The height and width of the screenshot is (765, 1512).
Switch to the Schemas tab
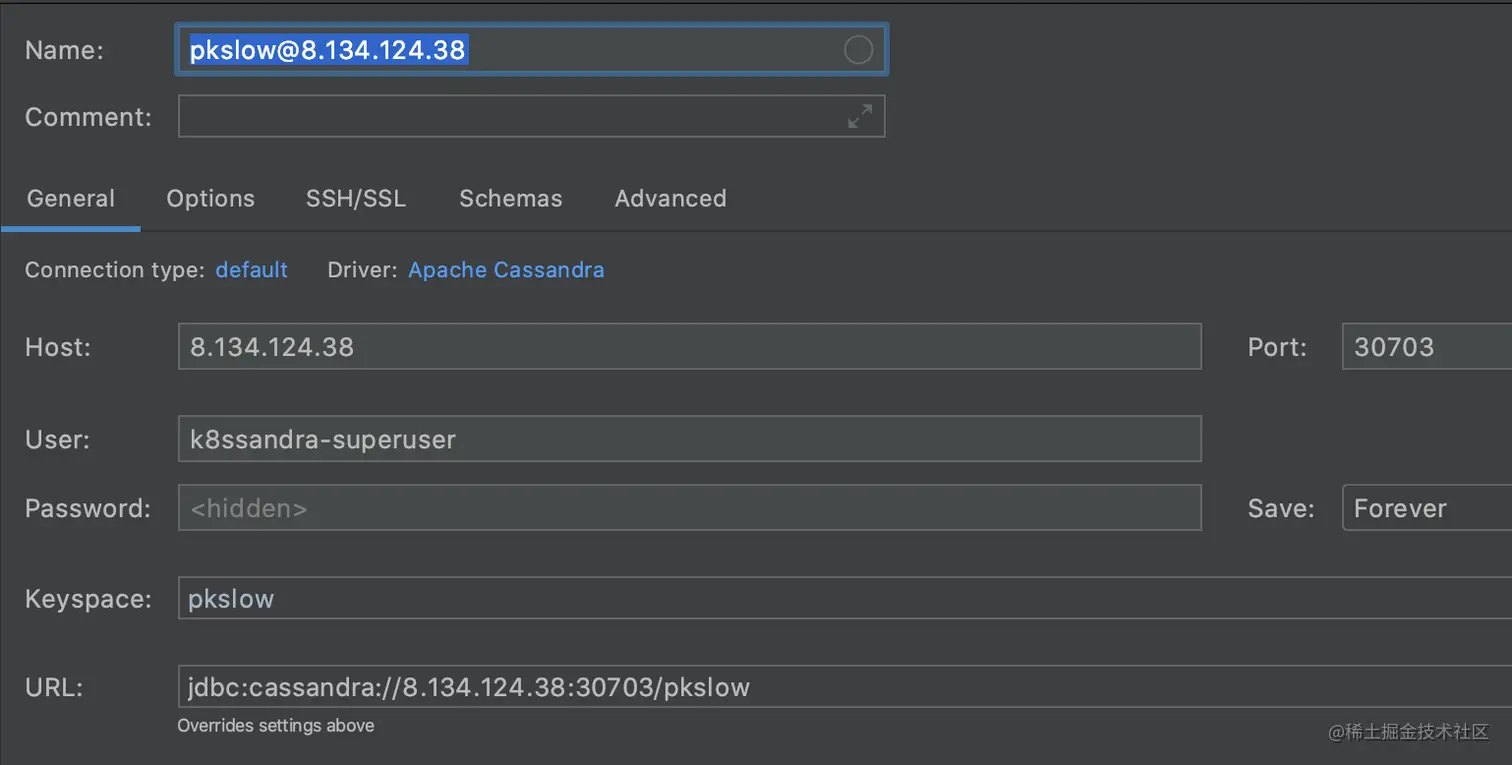point(510,198)
